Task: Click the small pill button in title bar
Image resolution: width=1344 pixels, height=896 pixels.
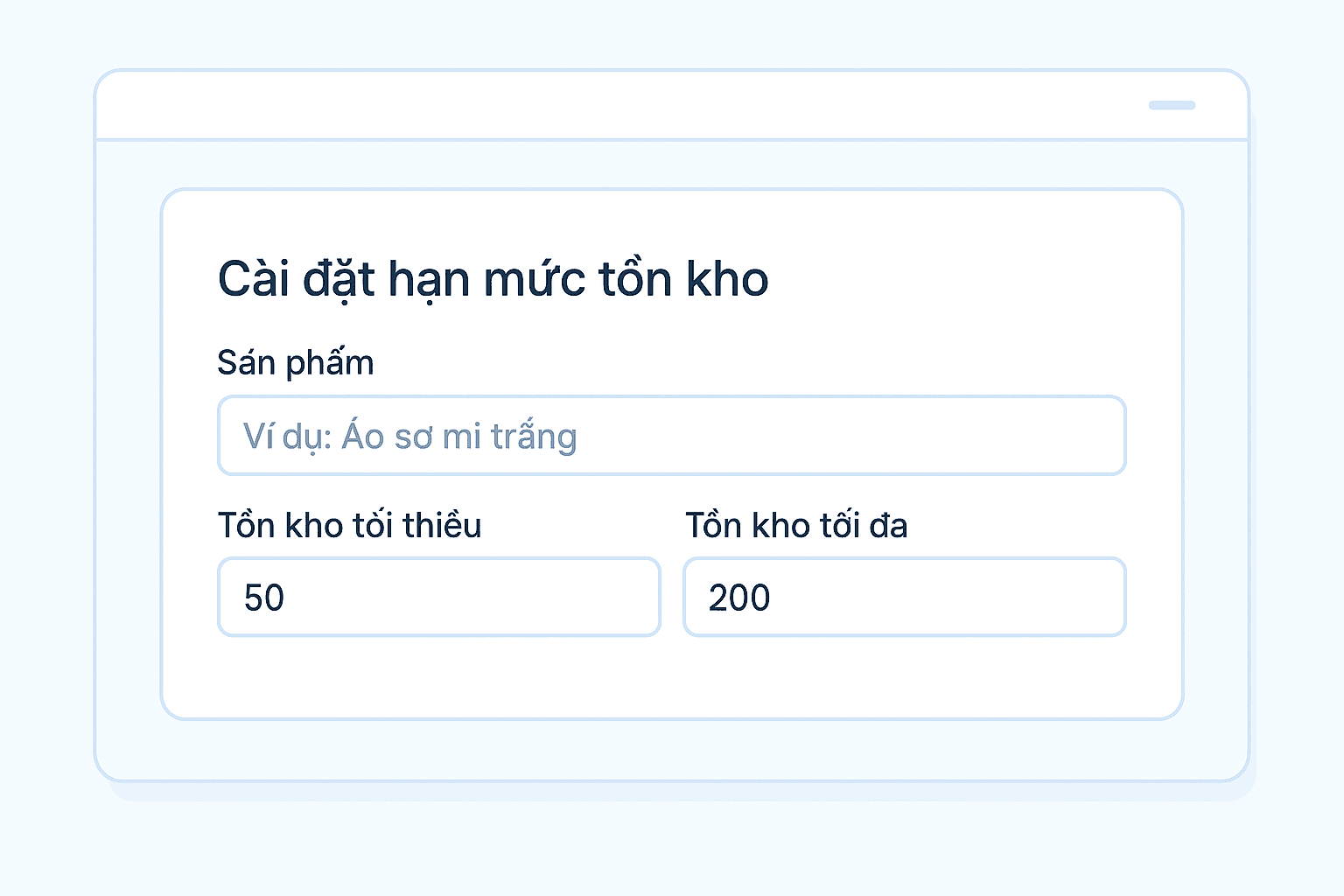Action: point(1172,106)
